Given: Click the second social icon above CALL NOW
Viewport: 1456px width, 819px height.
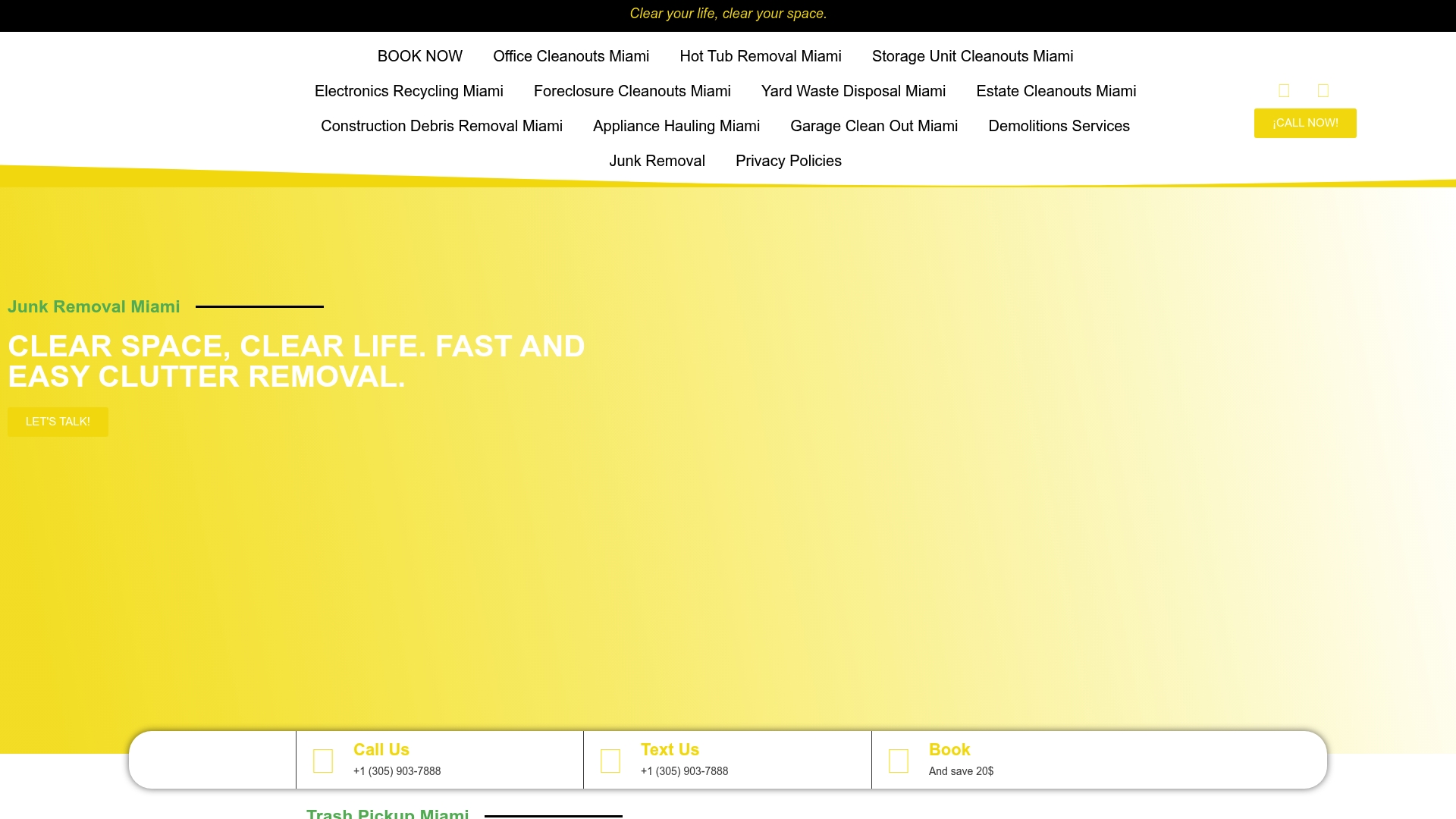Looking at the screenshot, I should click(x=1323, y=91).
